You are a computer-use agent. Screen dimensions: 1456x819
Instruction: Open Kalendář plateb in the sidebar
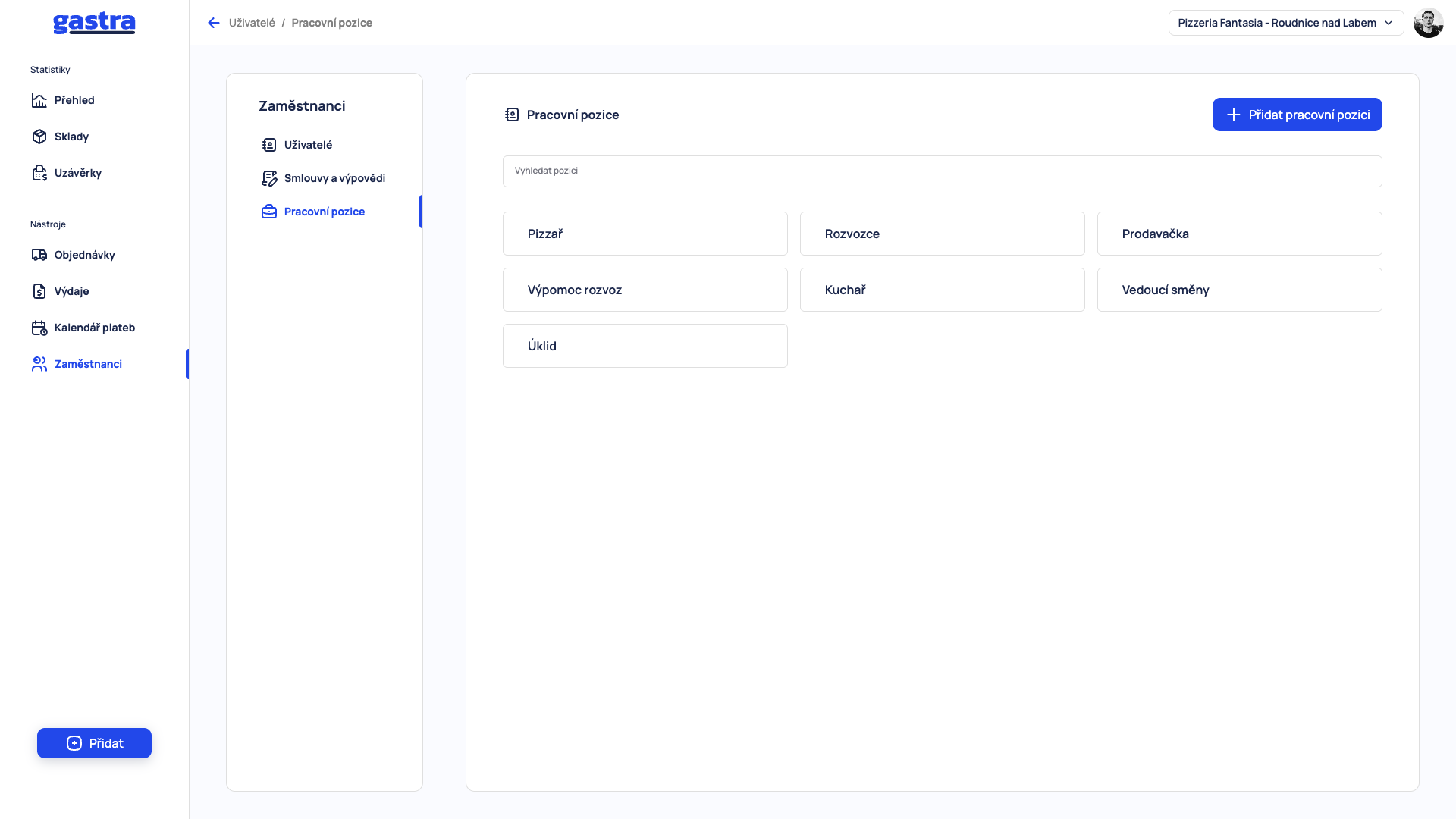tap(94, 328)
